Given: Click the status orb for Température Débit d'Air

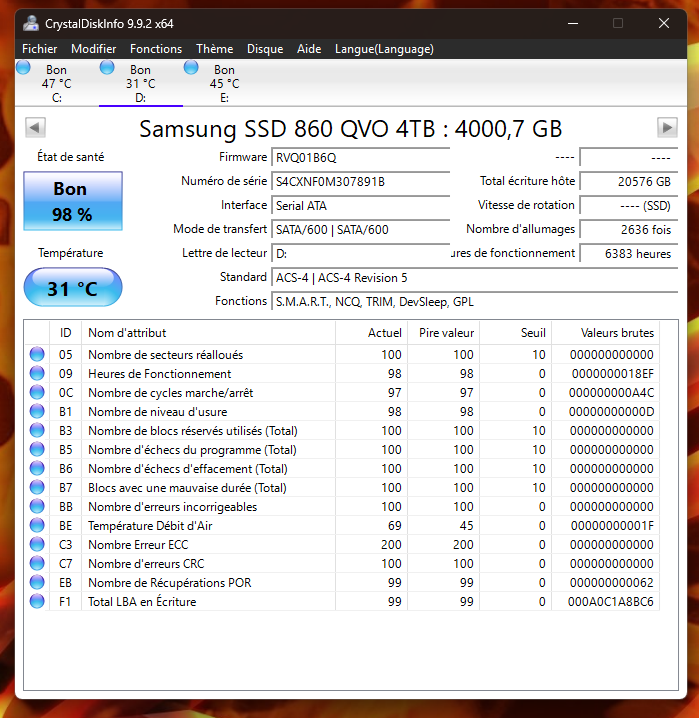Looking at the screenshot, I should 37,525.
